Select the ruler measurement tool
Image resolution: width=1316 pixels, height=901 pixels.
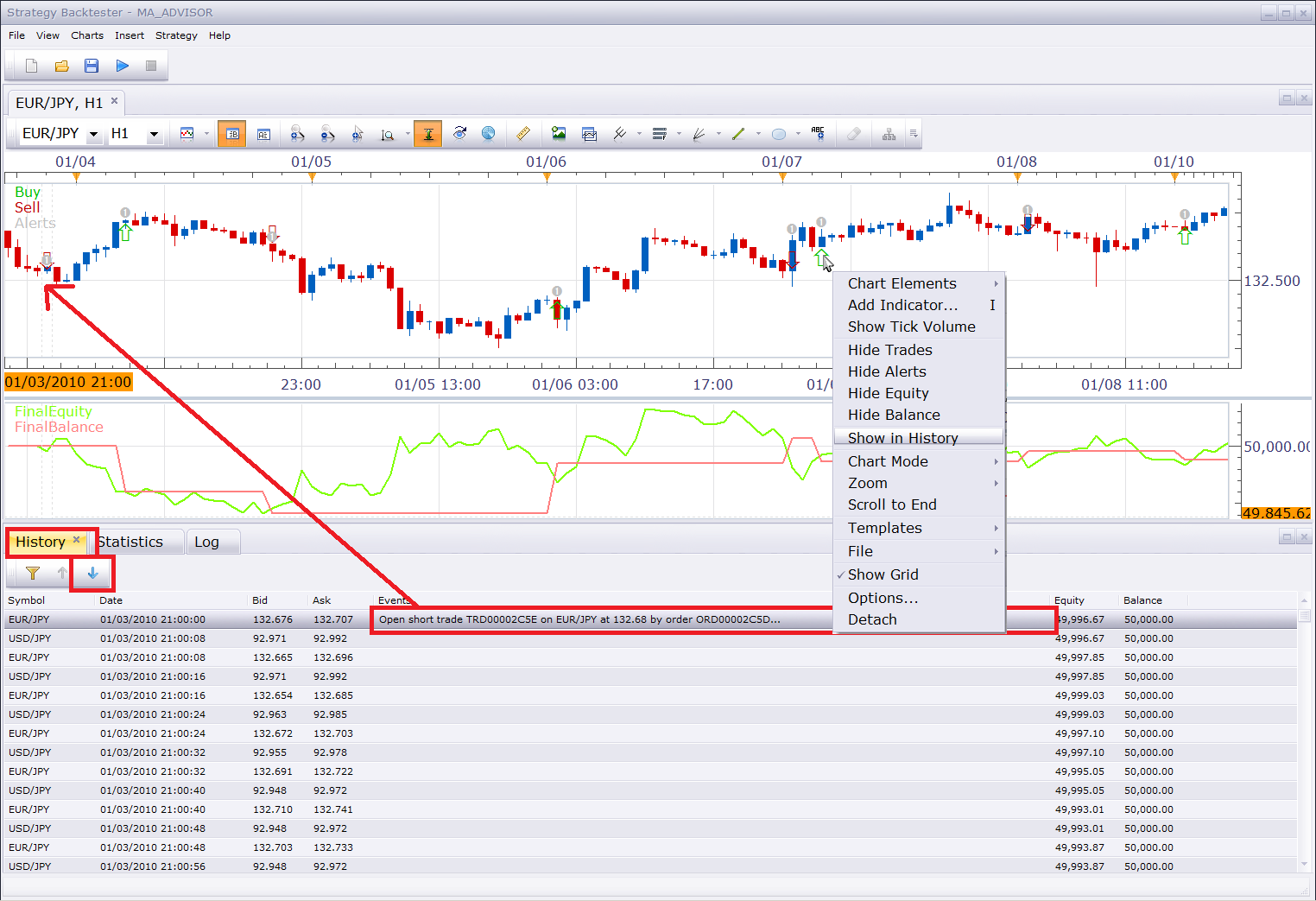(x=523, y=134)
